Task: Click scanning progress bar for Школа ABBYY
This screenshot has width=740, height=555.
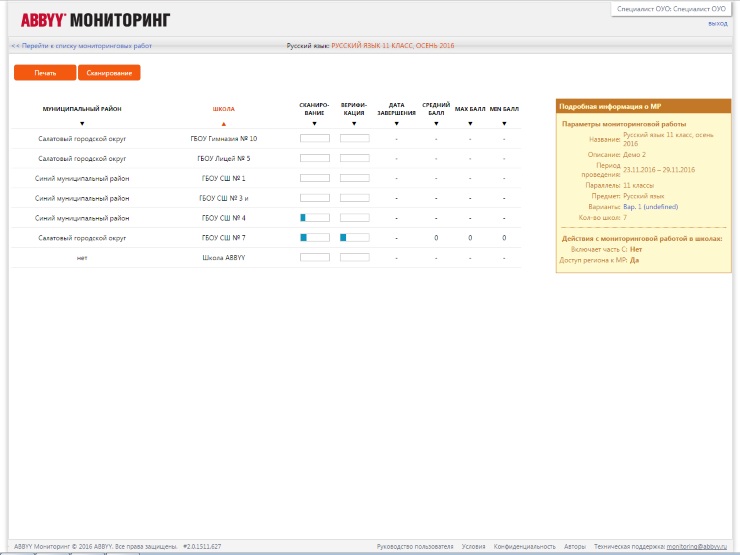Action: pos(315,258)
